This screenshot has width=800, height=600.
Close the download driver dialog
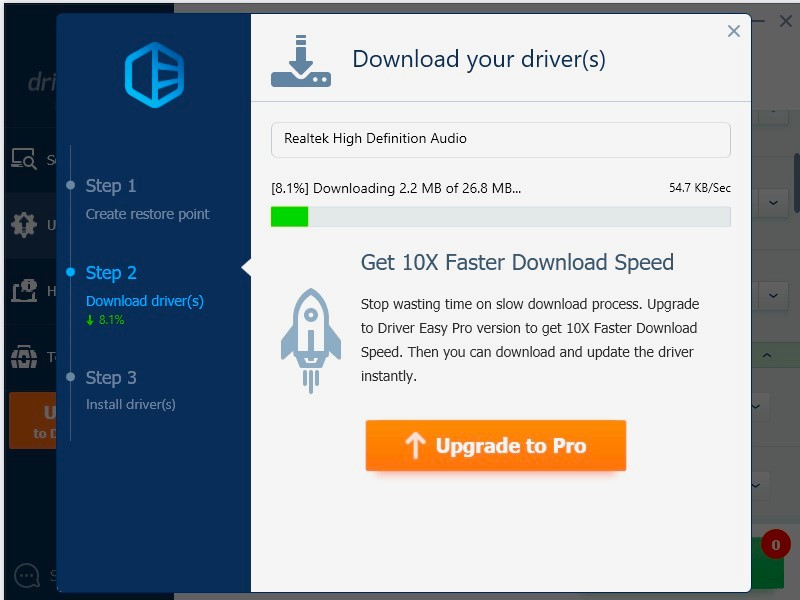click(x=734, y=31)
